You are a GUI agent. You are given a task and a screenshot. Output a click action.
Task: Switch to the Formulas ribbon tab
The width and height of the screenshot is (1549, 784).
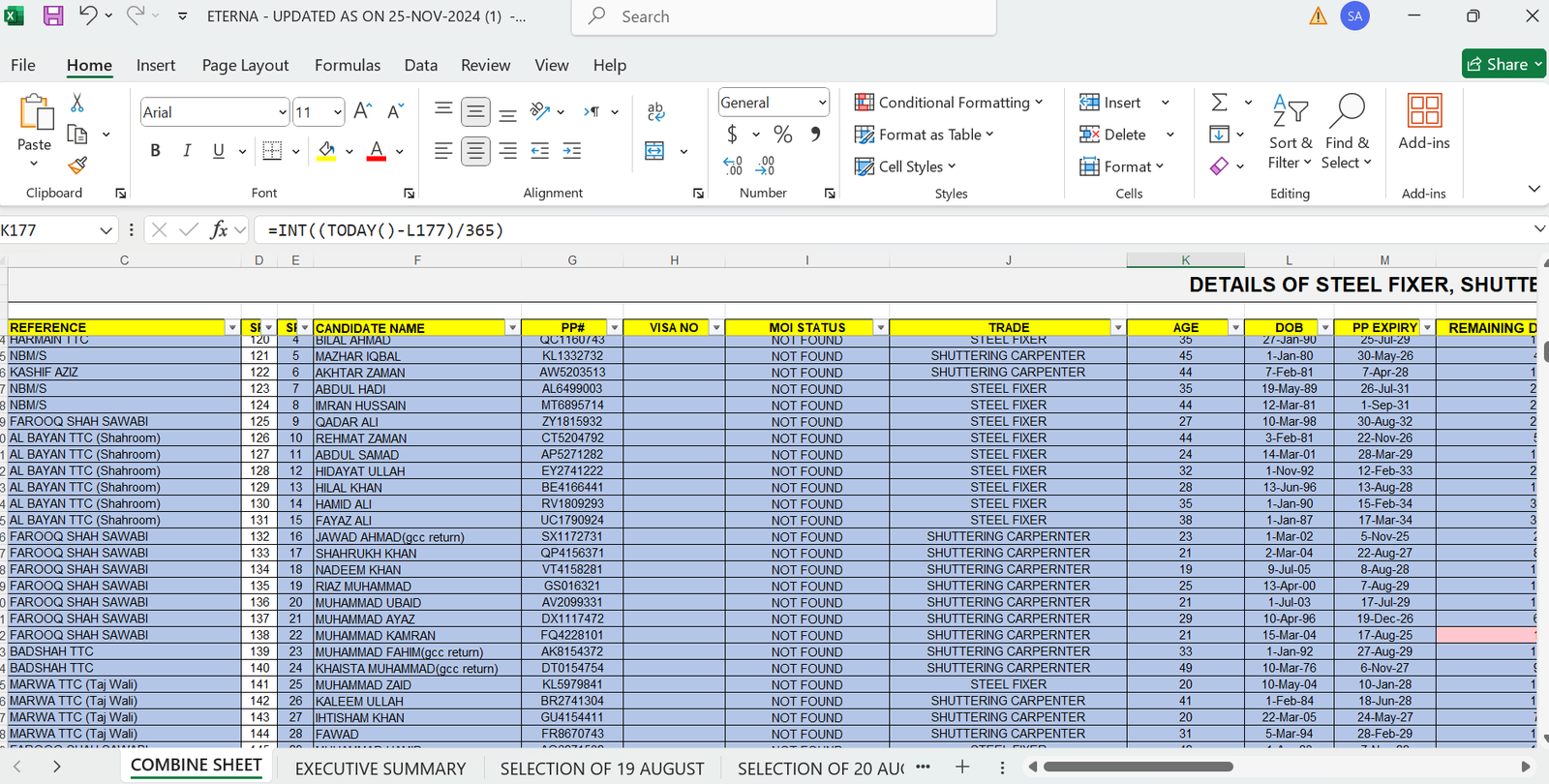[348, 65]
